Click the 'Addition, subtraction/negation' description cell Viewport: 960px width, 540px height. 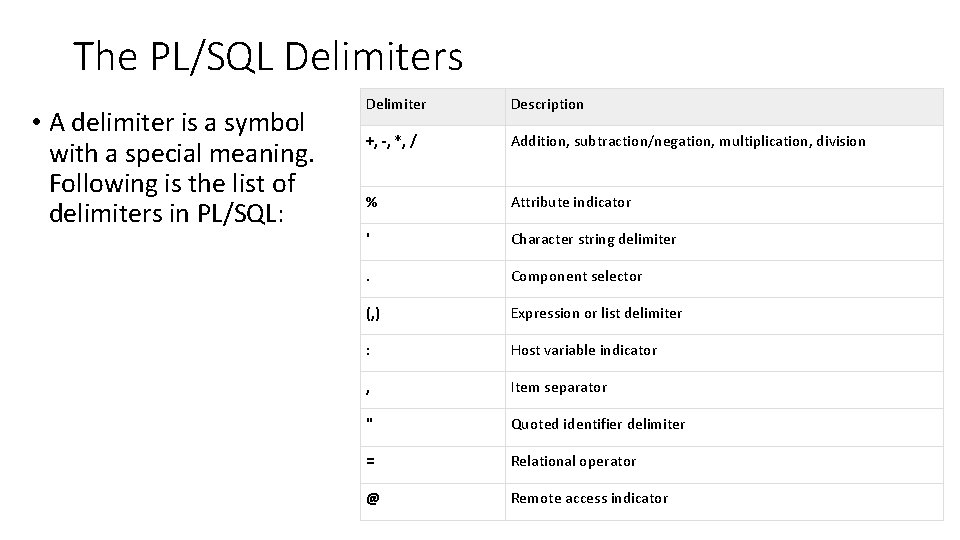coord(688,141)
